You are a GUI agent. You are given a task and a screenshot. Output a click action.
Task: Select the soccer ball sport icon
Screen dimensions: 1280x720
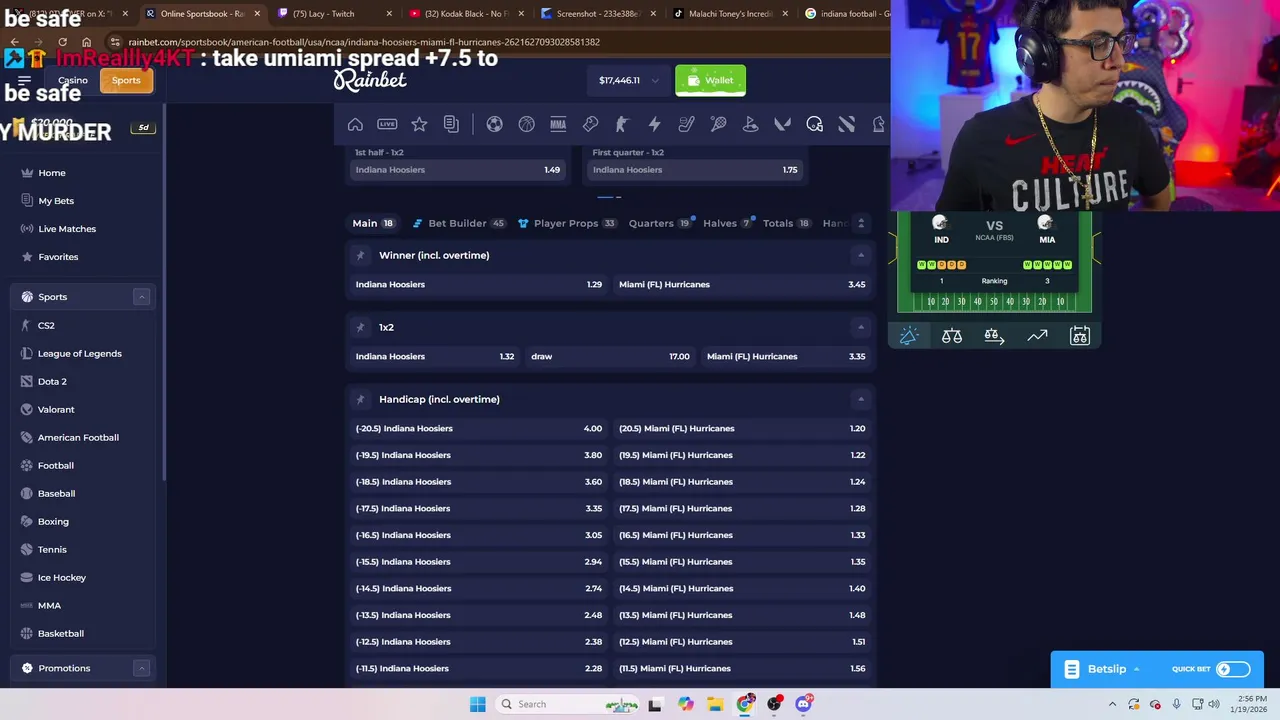point(494,124)
